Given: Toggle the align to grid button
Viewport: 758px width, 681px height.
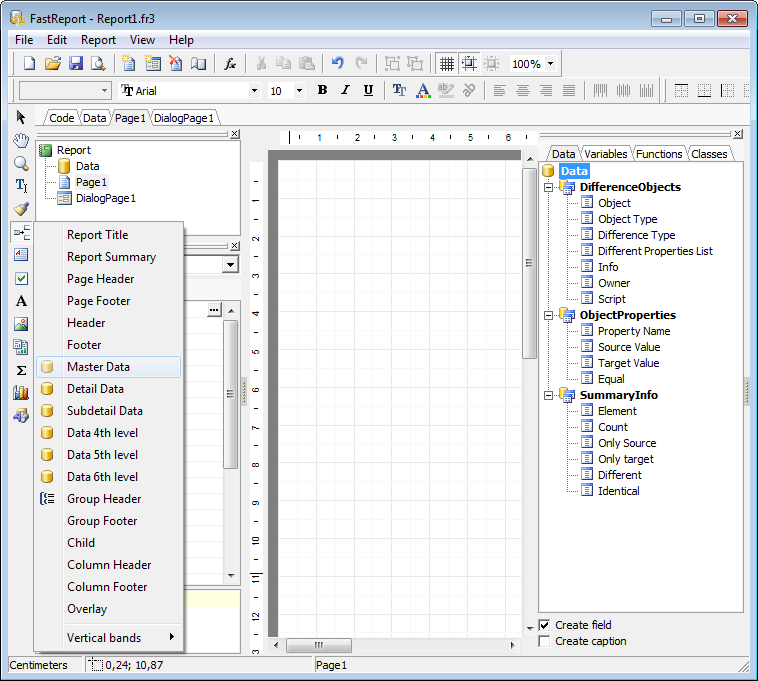Looking at the screenshot, I should tap(469, 63).
